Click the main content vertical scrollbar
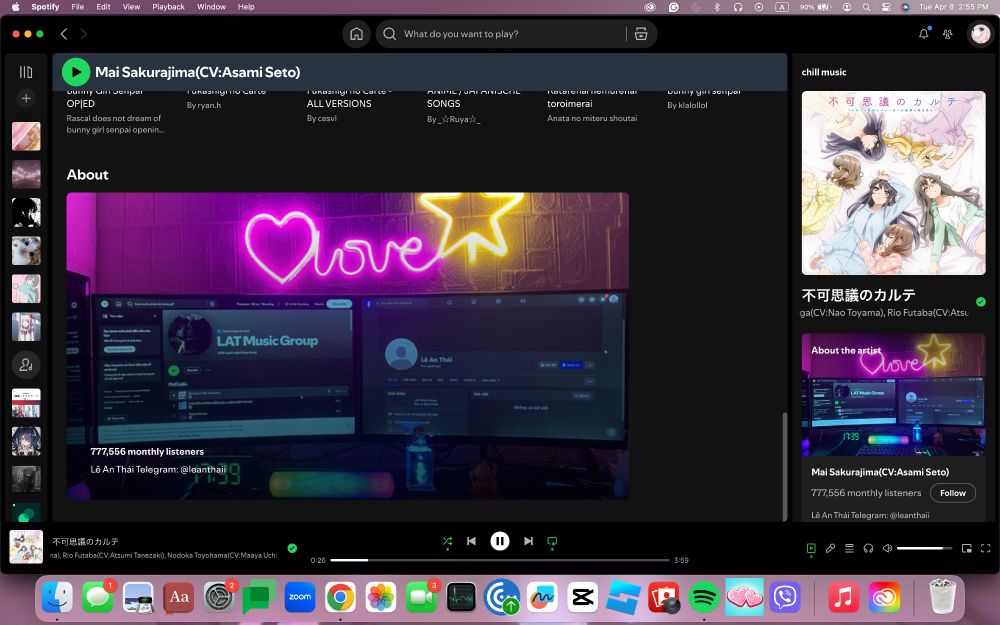The image size is (1000, 625). coord(784,466)
